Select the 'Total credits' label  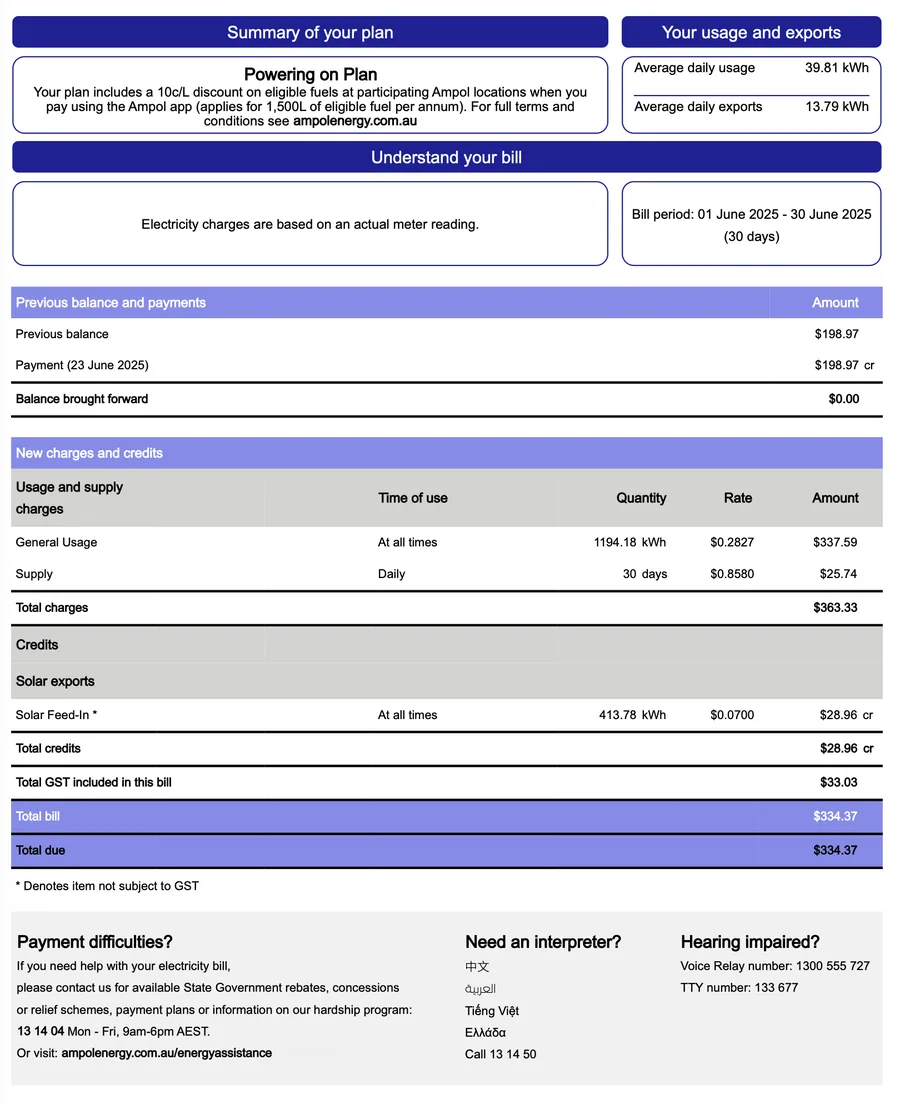(x=48, y=748)
